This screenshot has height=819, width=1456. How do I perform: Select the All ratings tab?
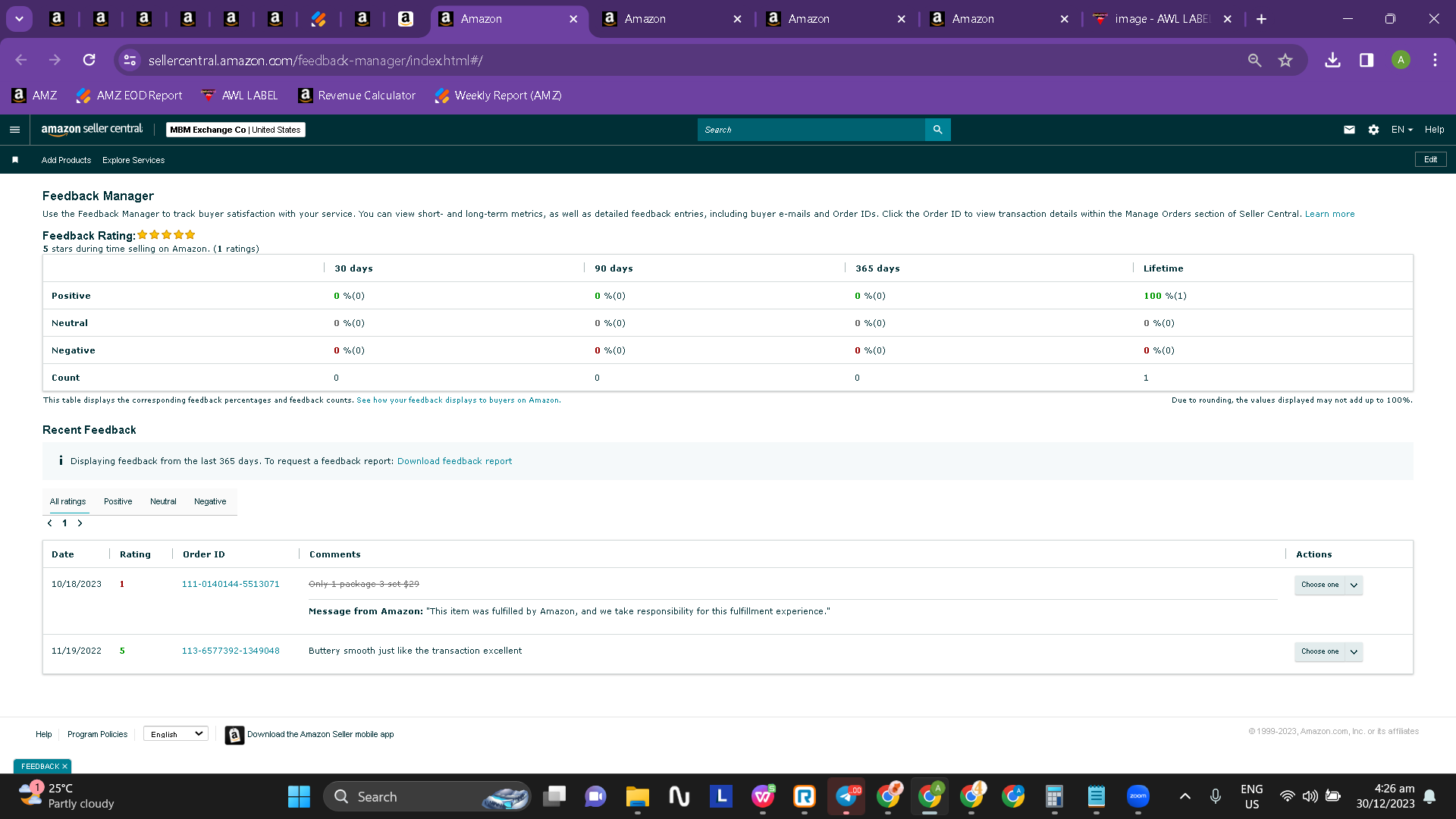point(67,501)
